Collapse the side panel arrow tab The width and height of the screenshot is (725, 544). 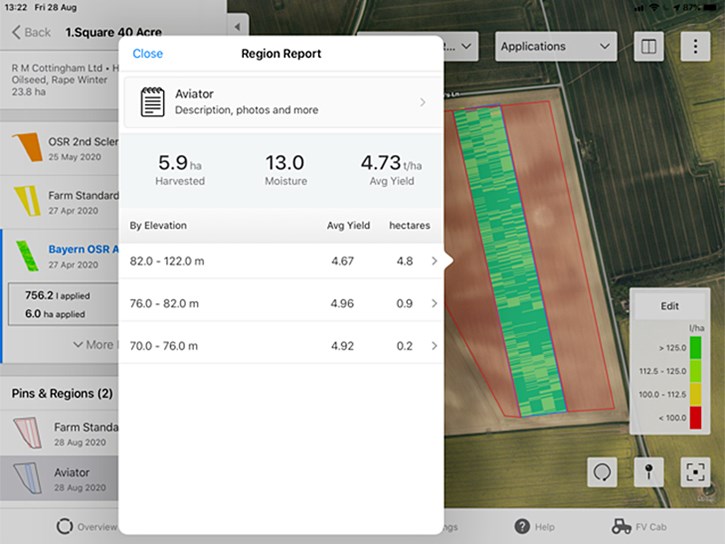click(x=238, y=27)
